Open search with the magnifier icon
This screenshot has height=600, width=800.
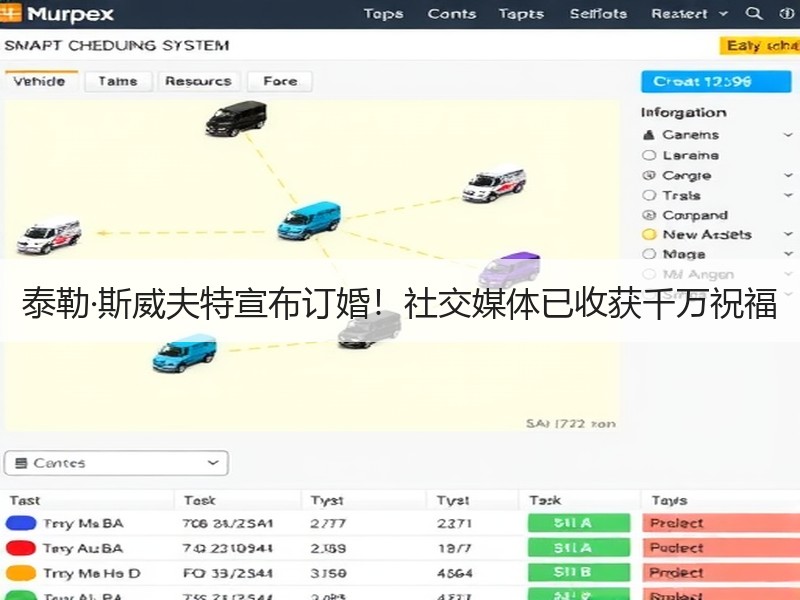[754, 13]
